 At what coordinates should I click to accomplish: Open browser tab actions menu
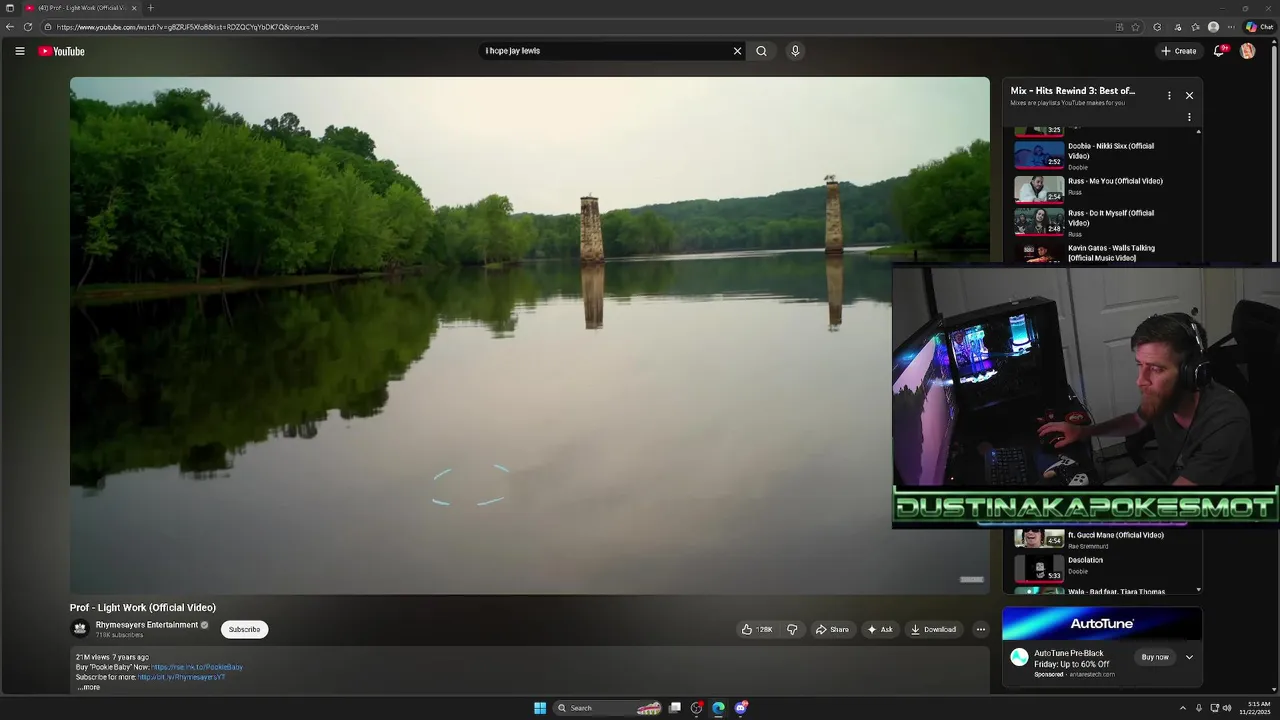(10, 8)
